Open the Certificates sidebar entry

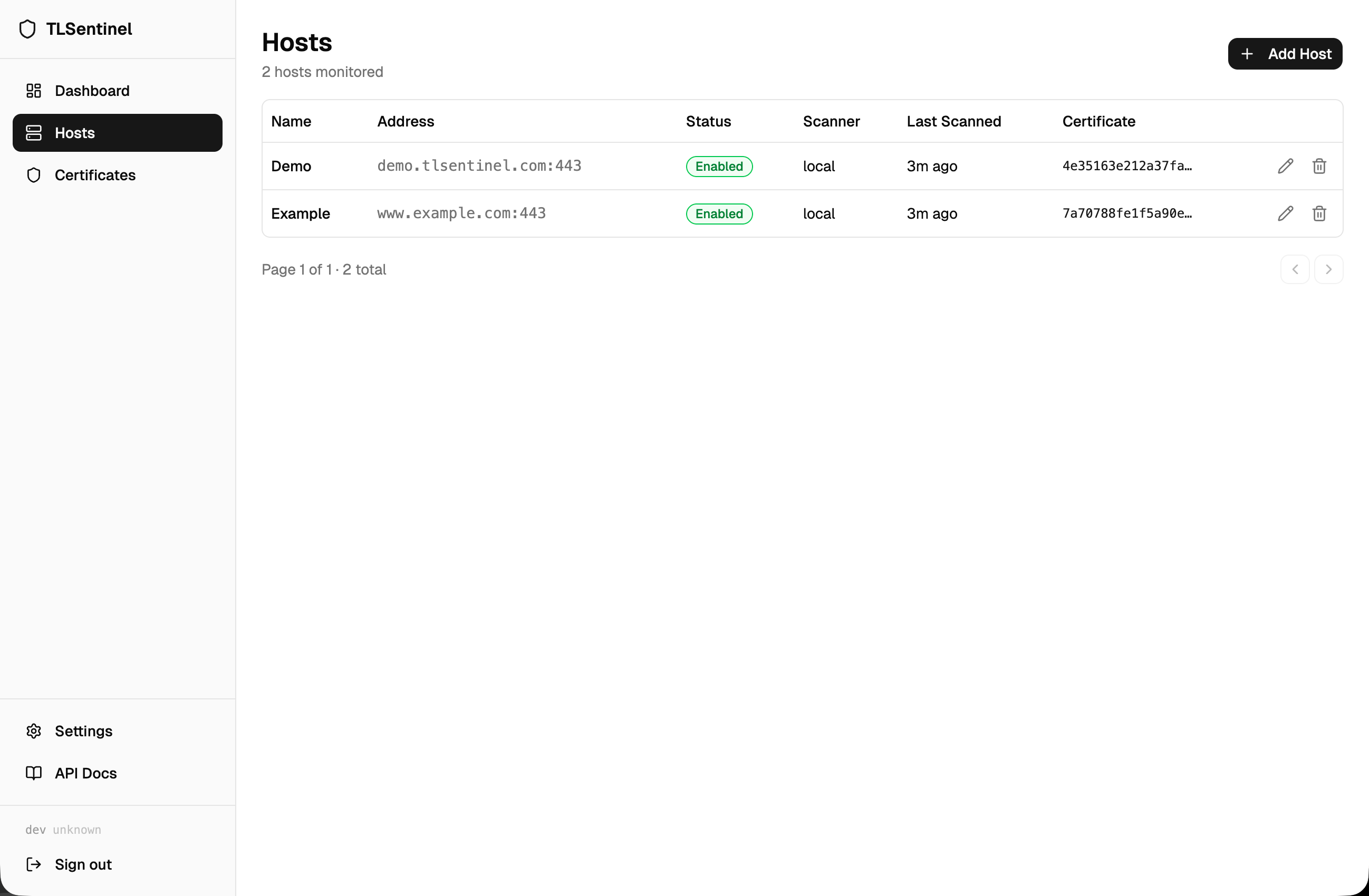click(95, 174)
